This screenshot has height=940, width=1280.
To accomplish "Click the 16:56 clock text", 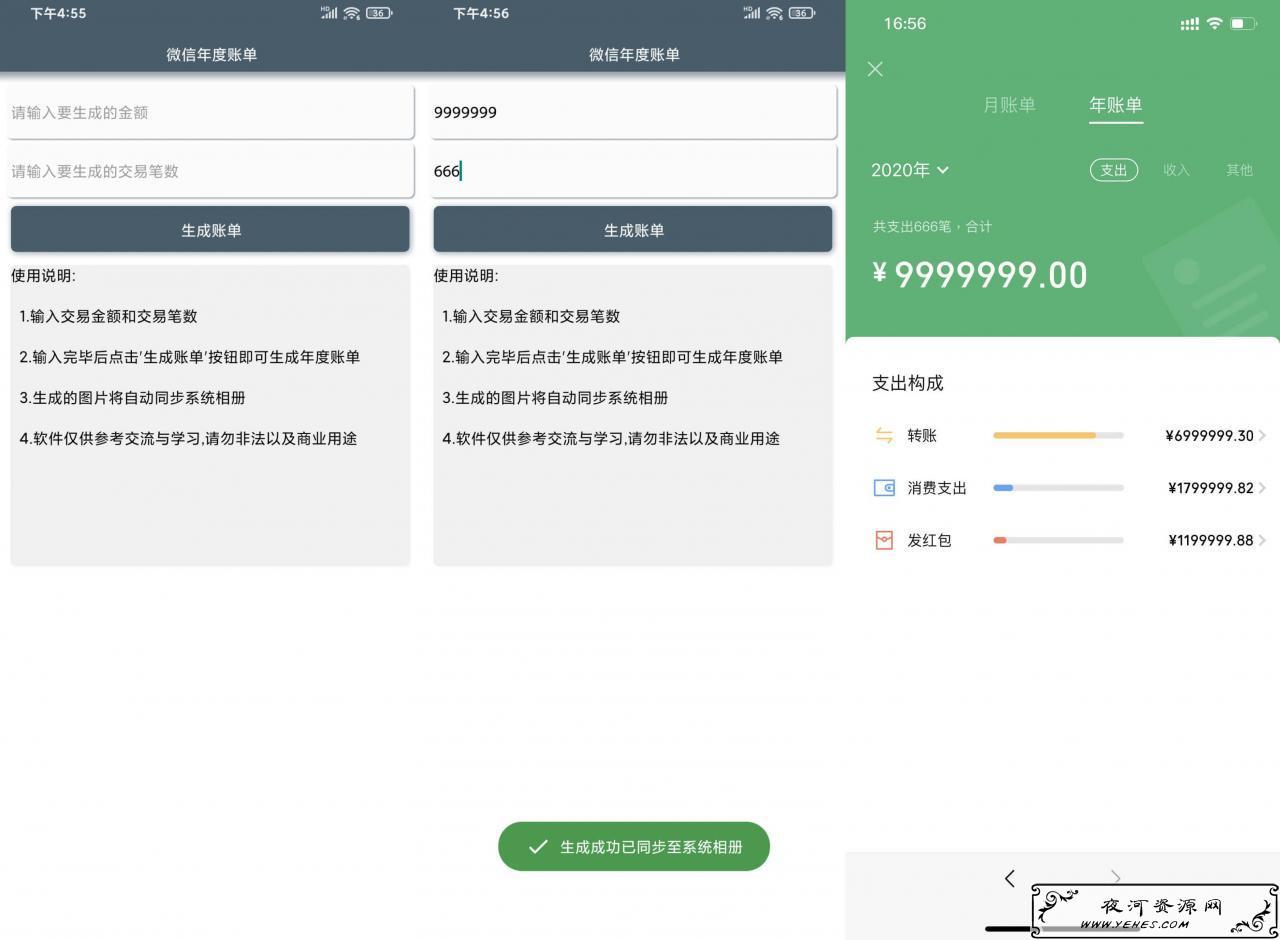I will [905, 23].
